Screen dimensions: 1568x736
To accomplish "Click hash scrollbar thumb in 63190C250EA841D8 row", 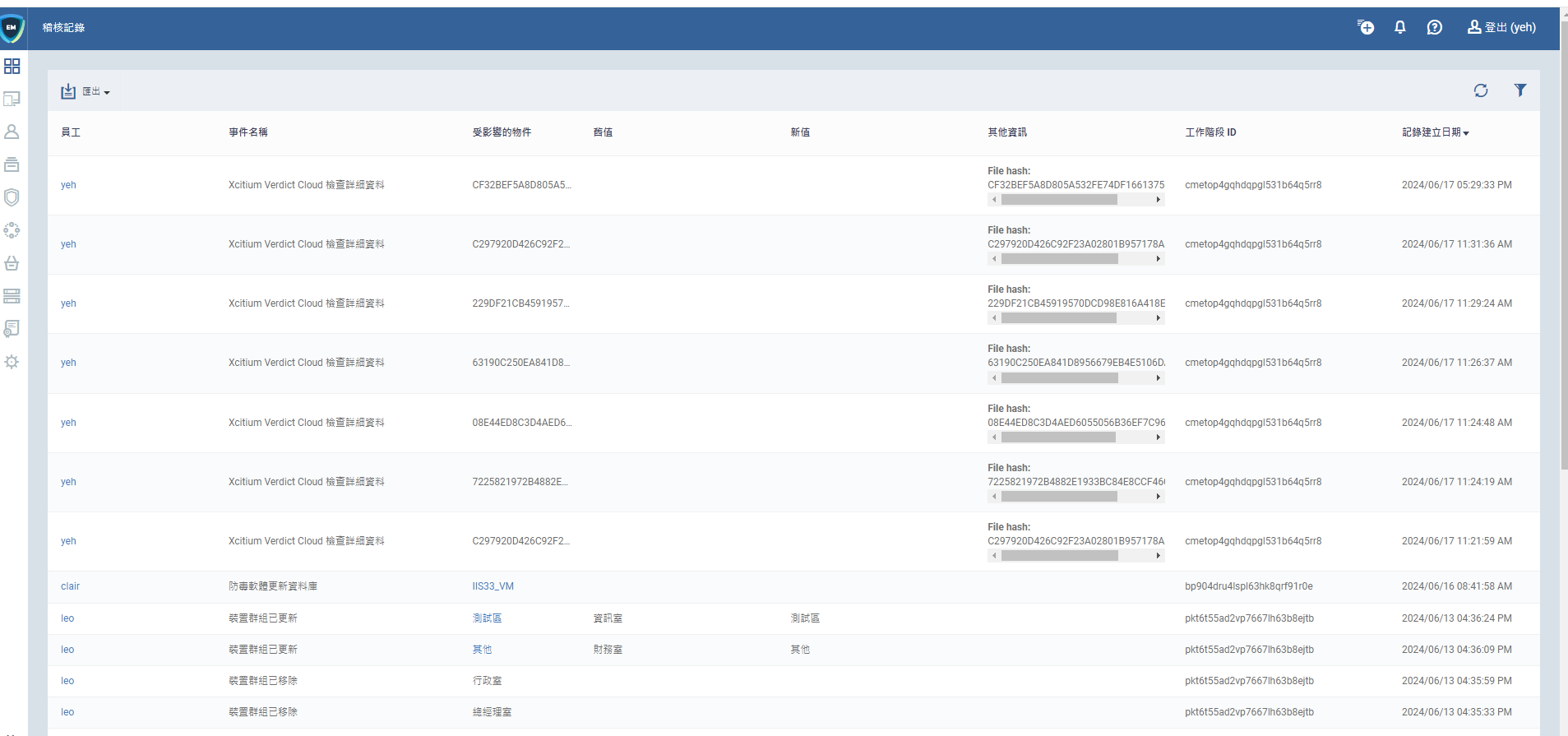I will point(1059,378).
